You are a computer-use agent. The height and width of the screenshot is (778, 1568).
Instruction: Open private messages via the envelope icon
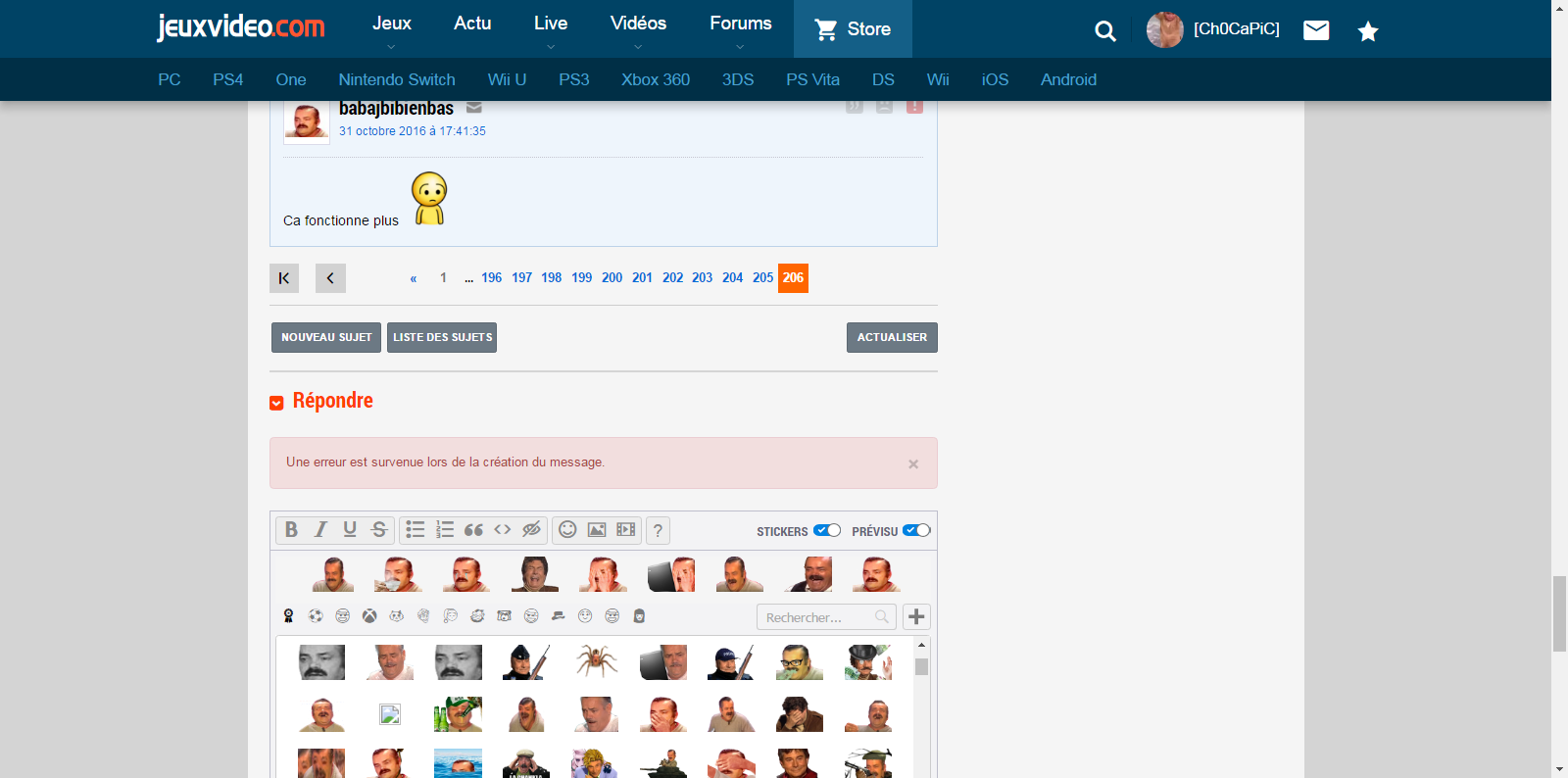(1316, 30)
